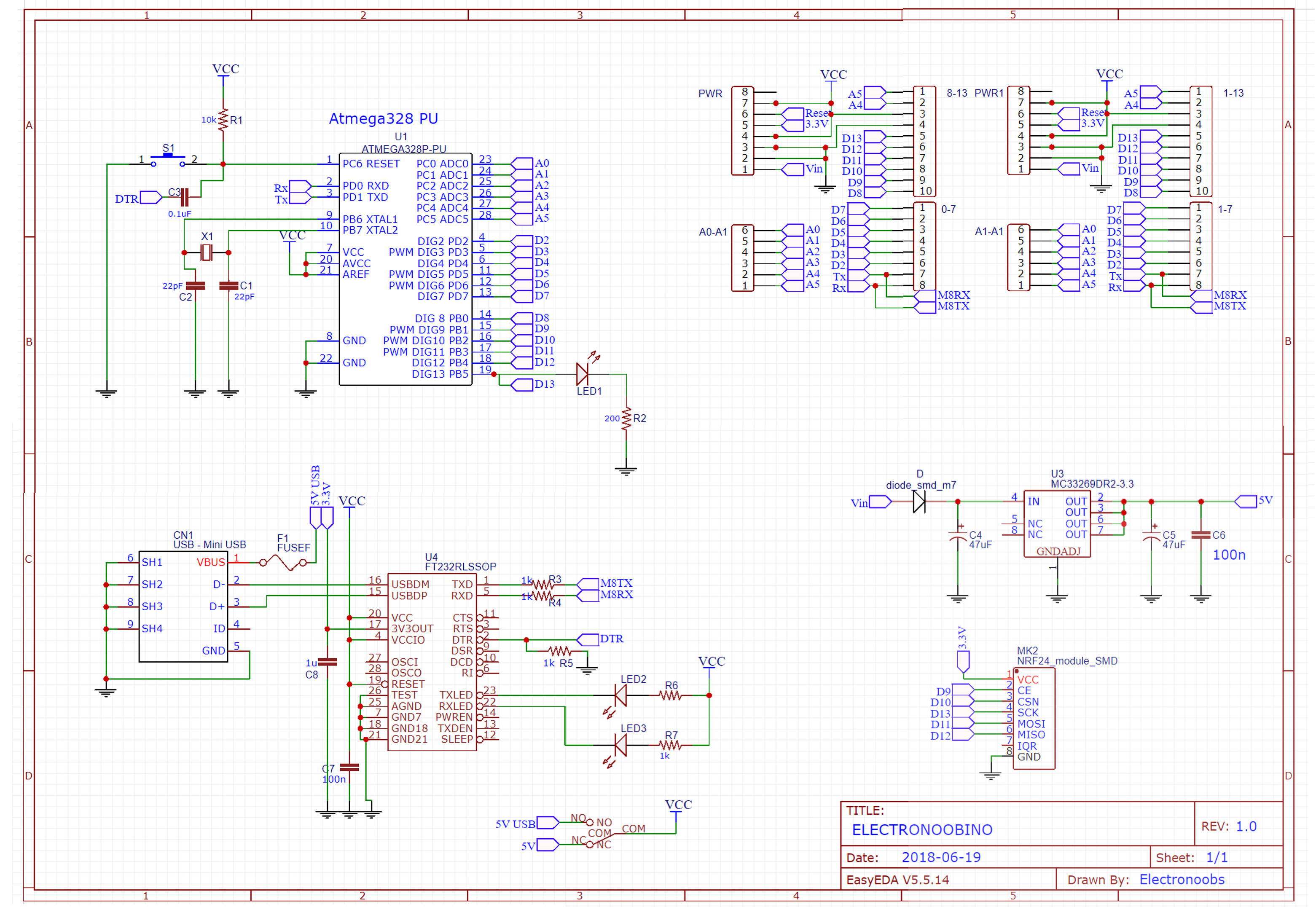1316x907 pixels.
Task: Select the DIG13 PB5 pin label
Action: [x=440, y=375]
